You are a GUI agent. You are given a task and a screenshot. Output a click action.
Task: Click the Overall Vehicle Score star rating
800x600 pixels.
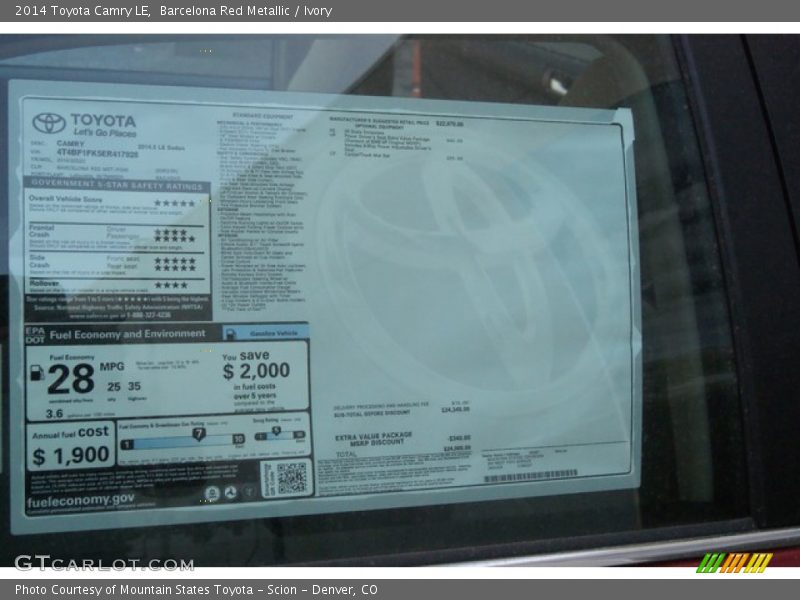coord(174,203)
